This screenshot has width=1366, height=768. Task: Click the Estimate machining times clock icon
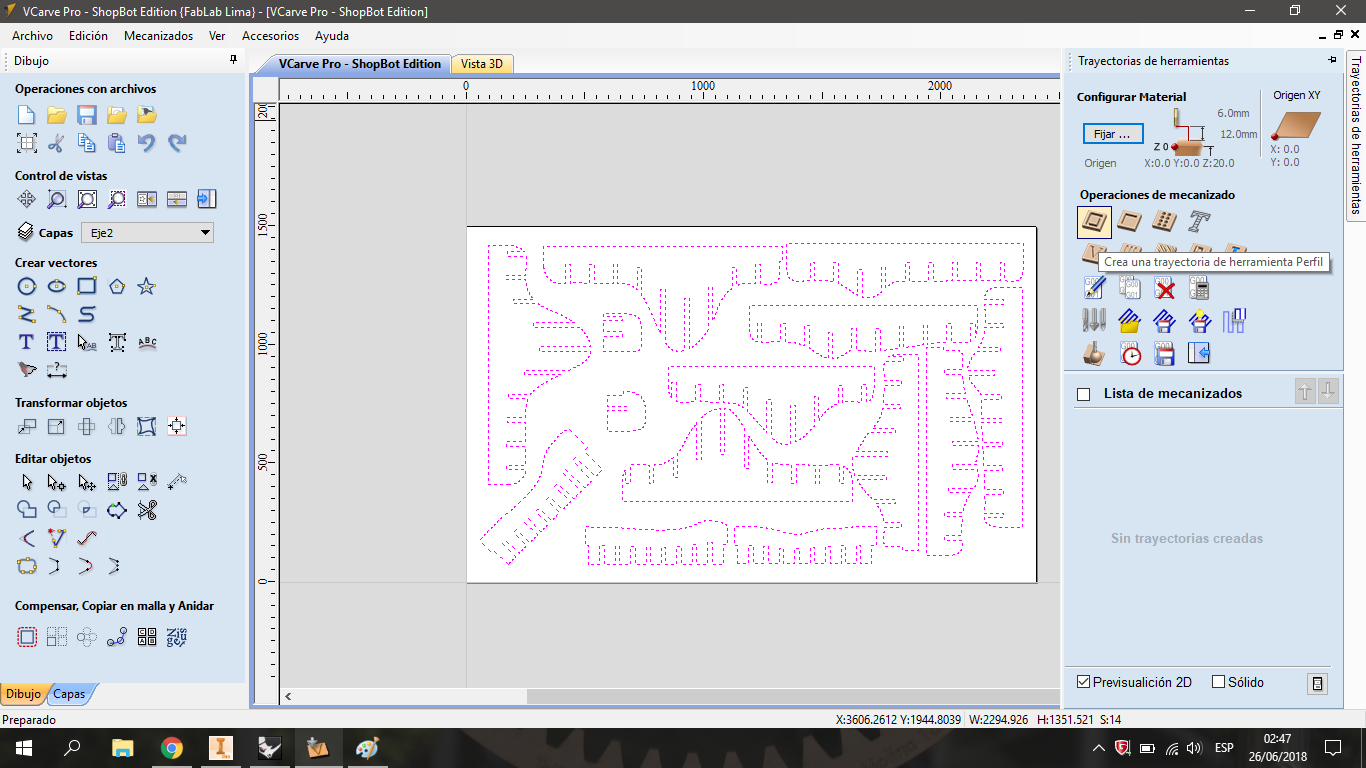tap(1130, 354)
